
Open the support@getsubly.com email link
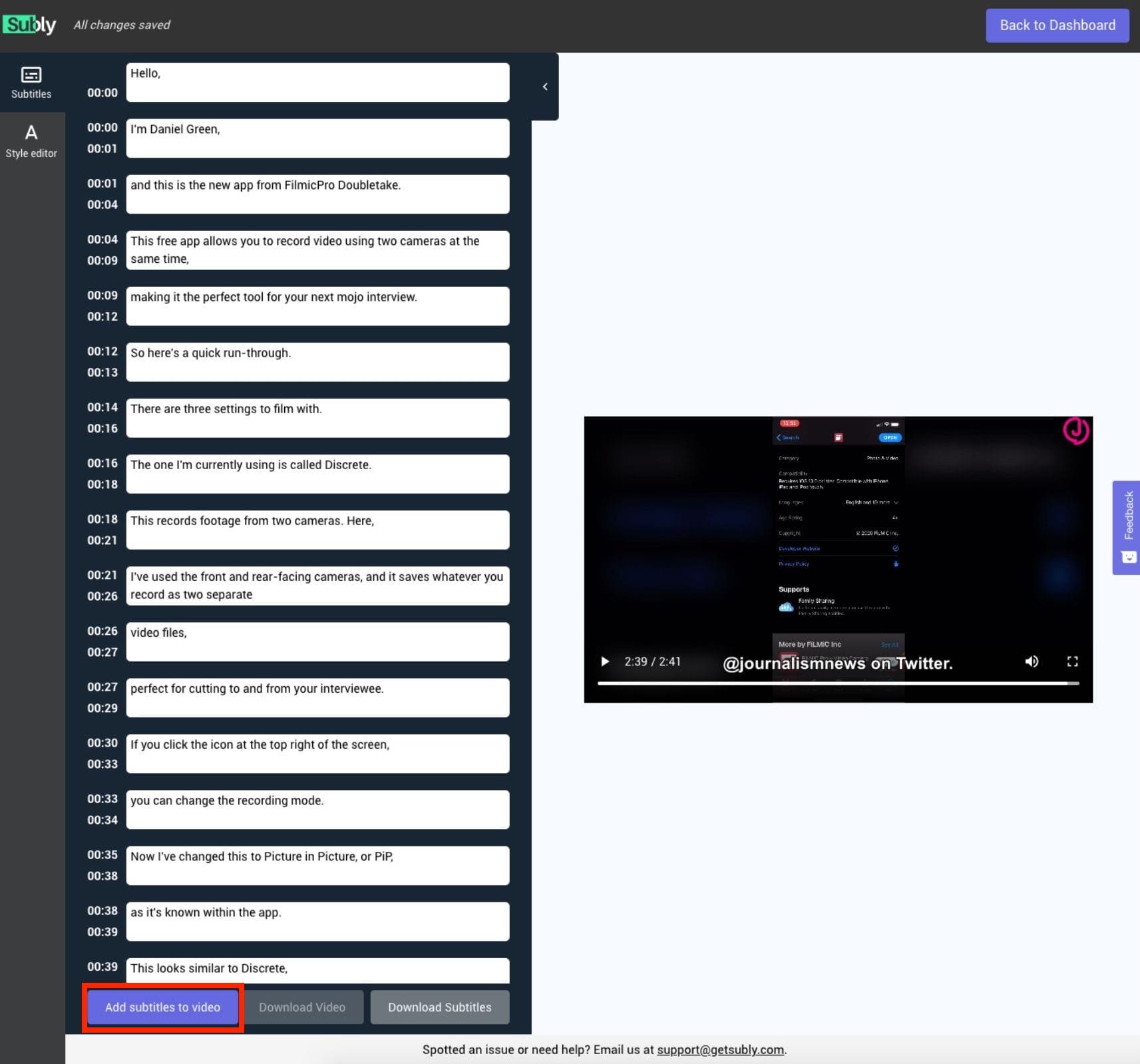click(721, 1049)
